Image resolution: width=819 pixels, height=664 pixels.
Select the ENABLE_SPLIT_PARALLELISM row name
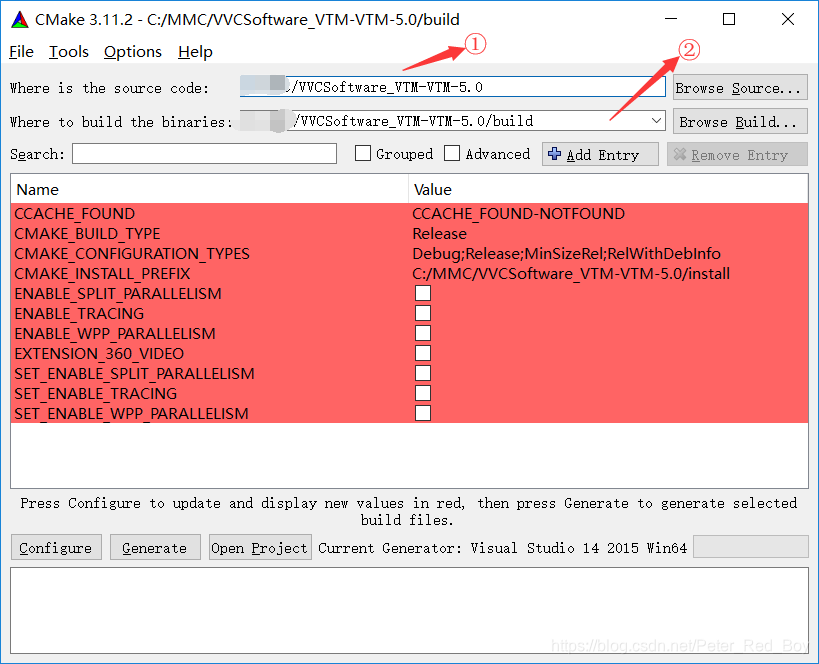tap(118, 293)
